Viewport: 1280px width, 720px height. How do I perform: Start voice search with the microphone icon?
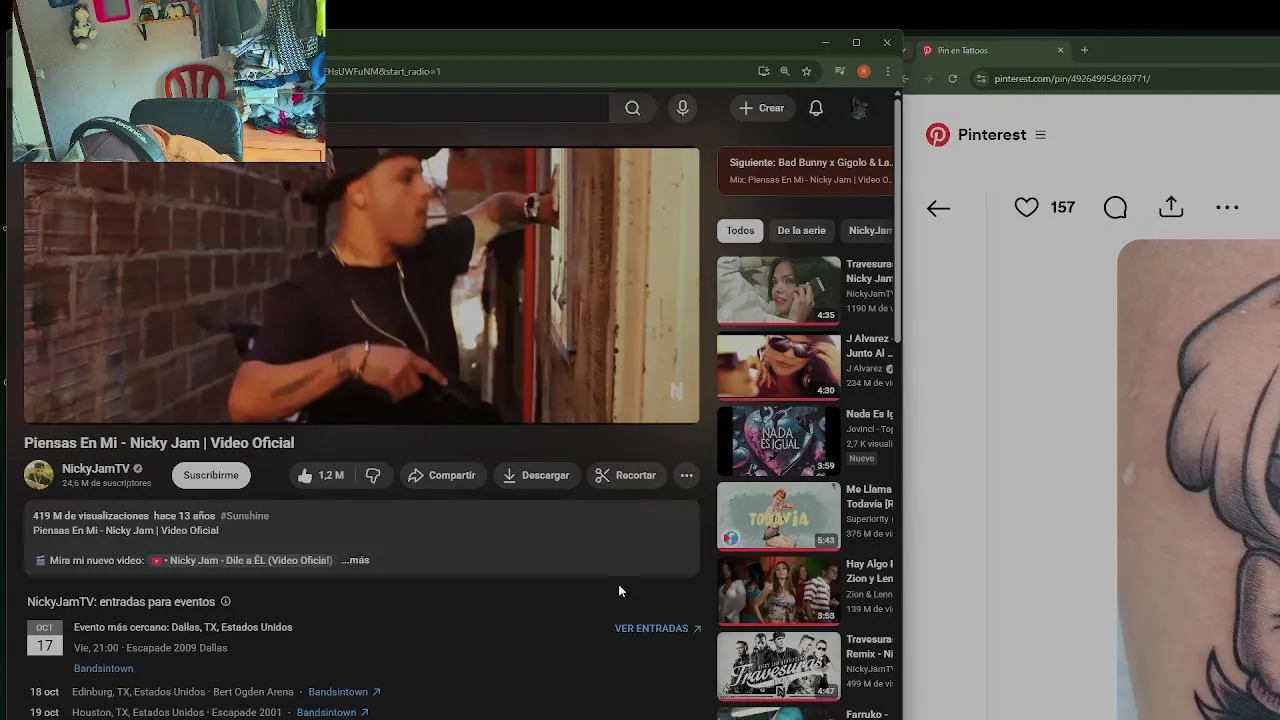pos(683,108)
